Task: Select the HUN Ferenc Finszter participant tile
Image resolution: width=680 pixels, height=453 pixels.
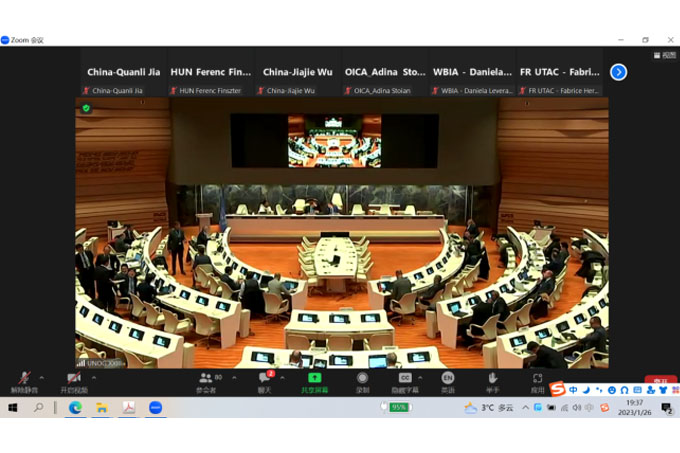Action: click(x=211, y=72)
